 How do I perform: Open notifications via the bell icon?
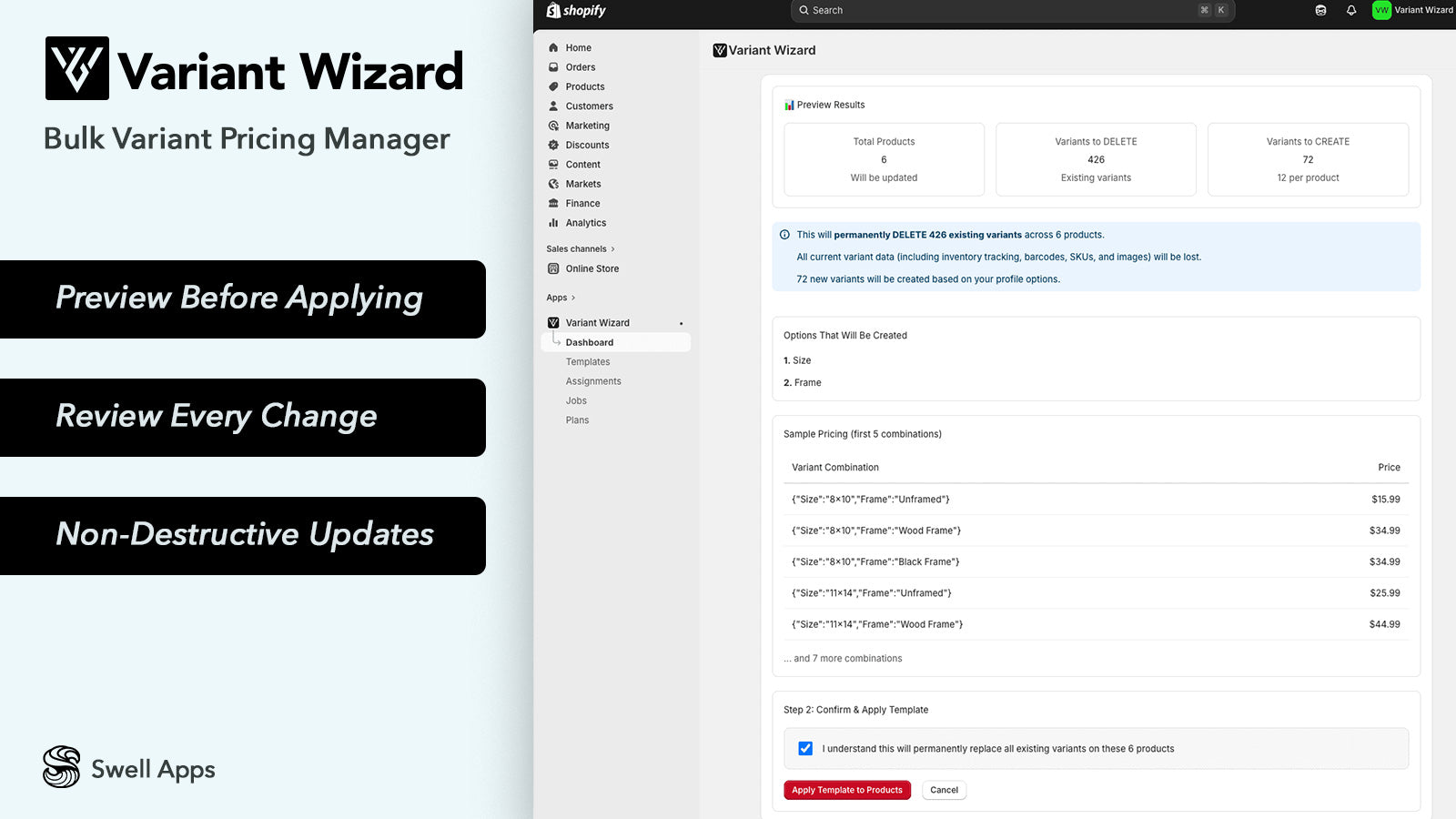click(x=1351, y=10)
